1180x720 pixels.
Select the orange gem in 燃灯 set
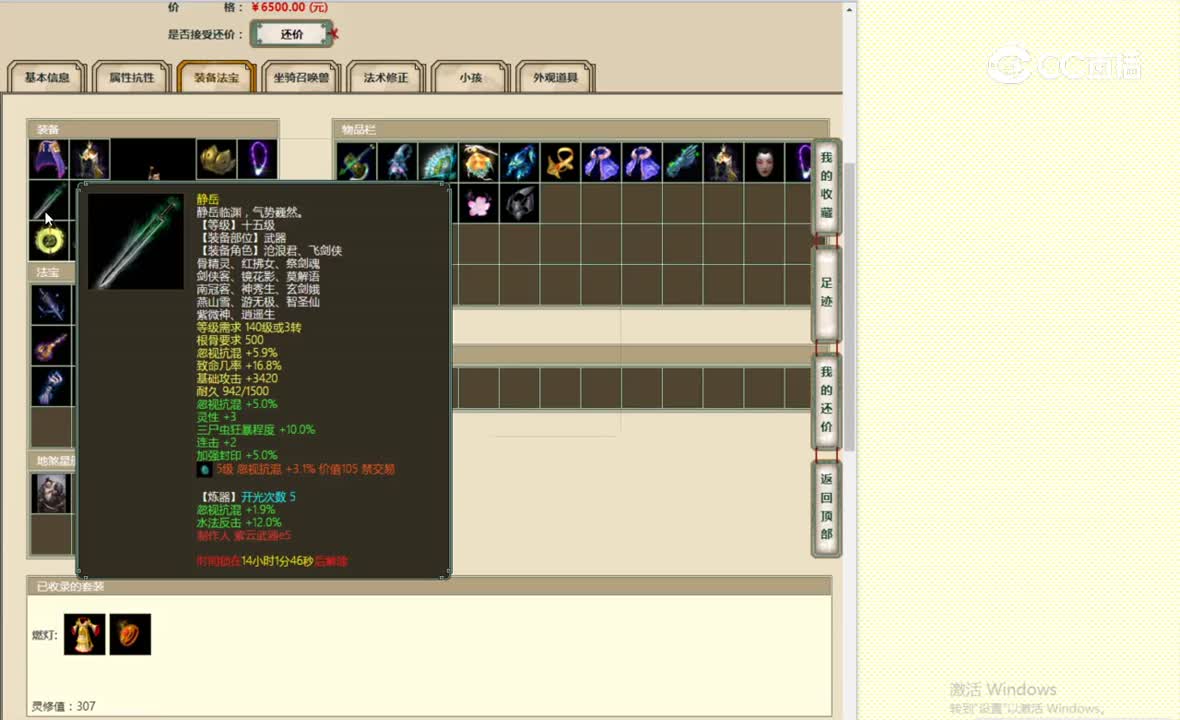pyautogui.click(x=130, y=634)
